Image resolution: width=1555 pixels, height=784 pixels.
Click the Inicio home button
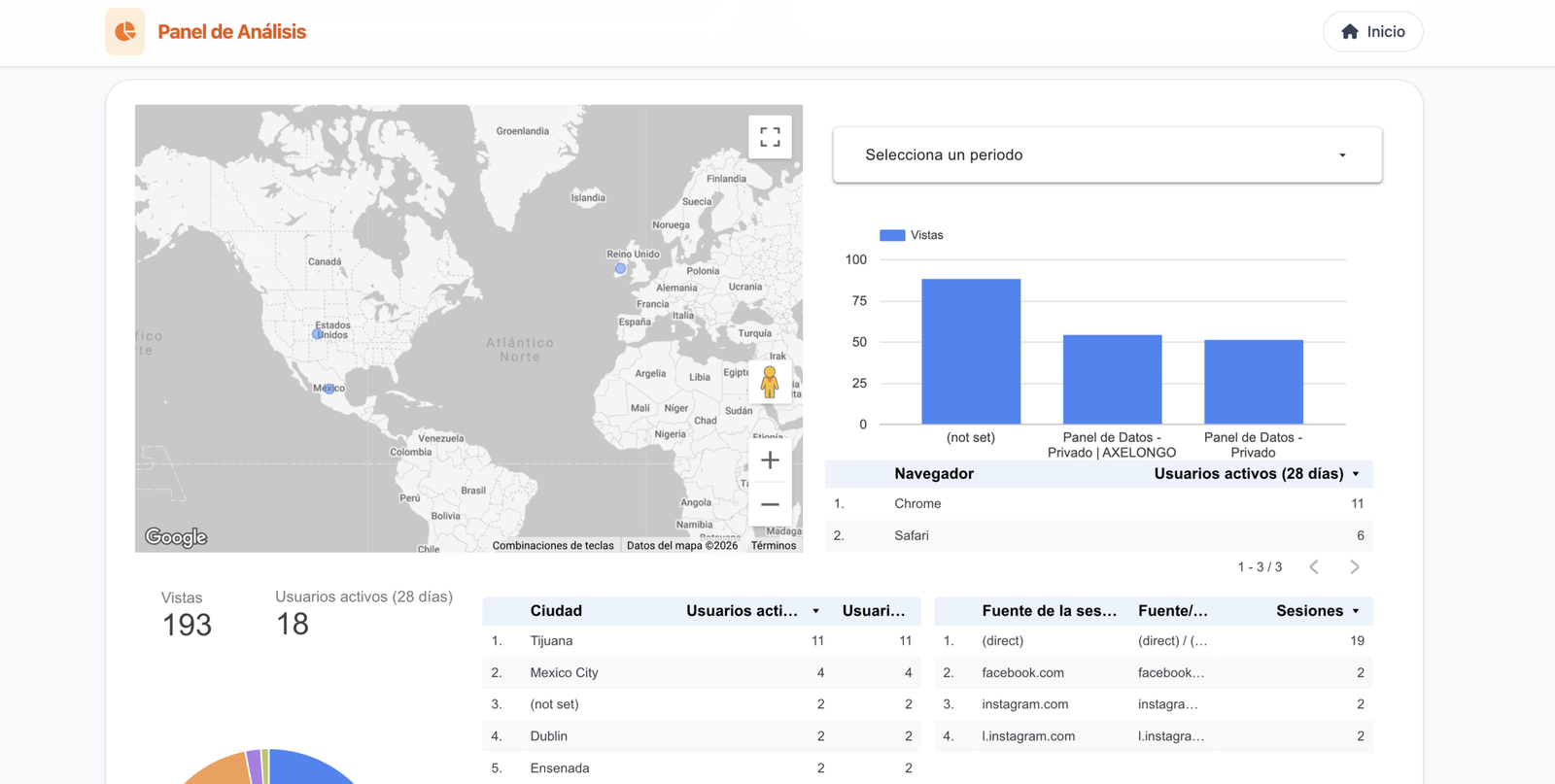[x=1372, y=32]
